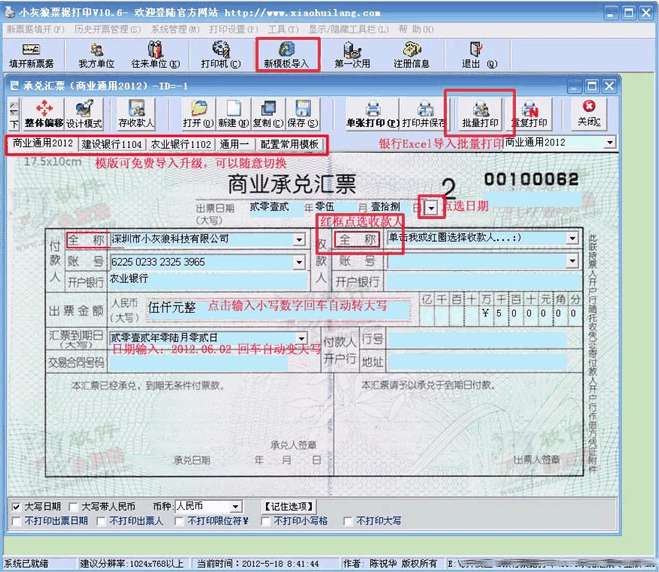Viewport: 659px width, 572px height.
Task: Expand payer 全称 dropdown 深圳市小灰狼科技有限公司
Action: pos(299,240)
